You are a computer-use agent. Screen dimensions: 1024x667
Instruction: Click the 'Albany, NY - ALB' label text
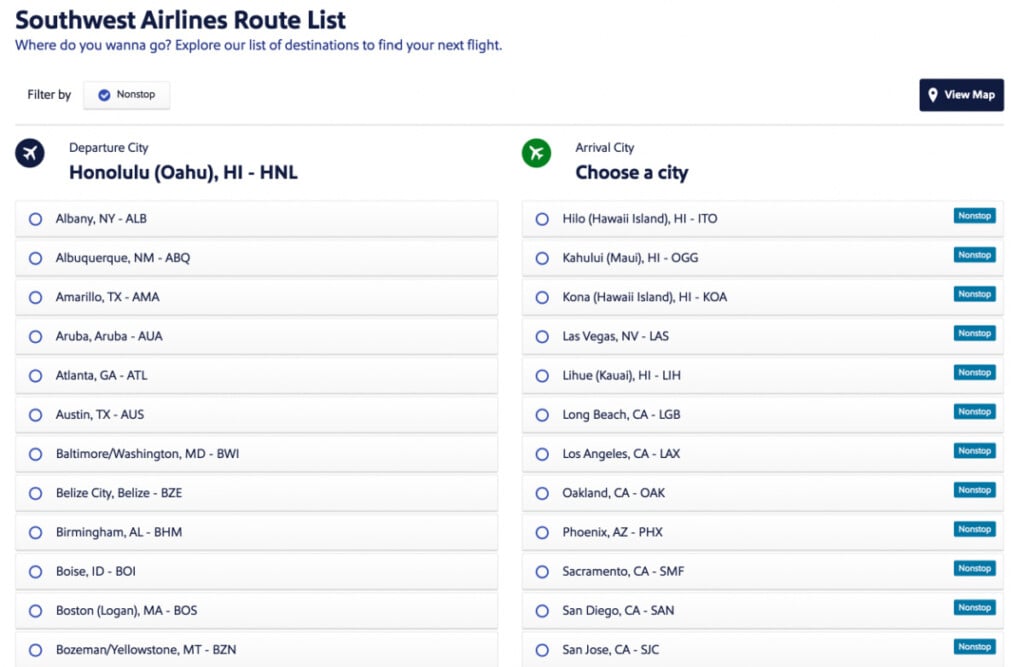[x=101, y=219]
